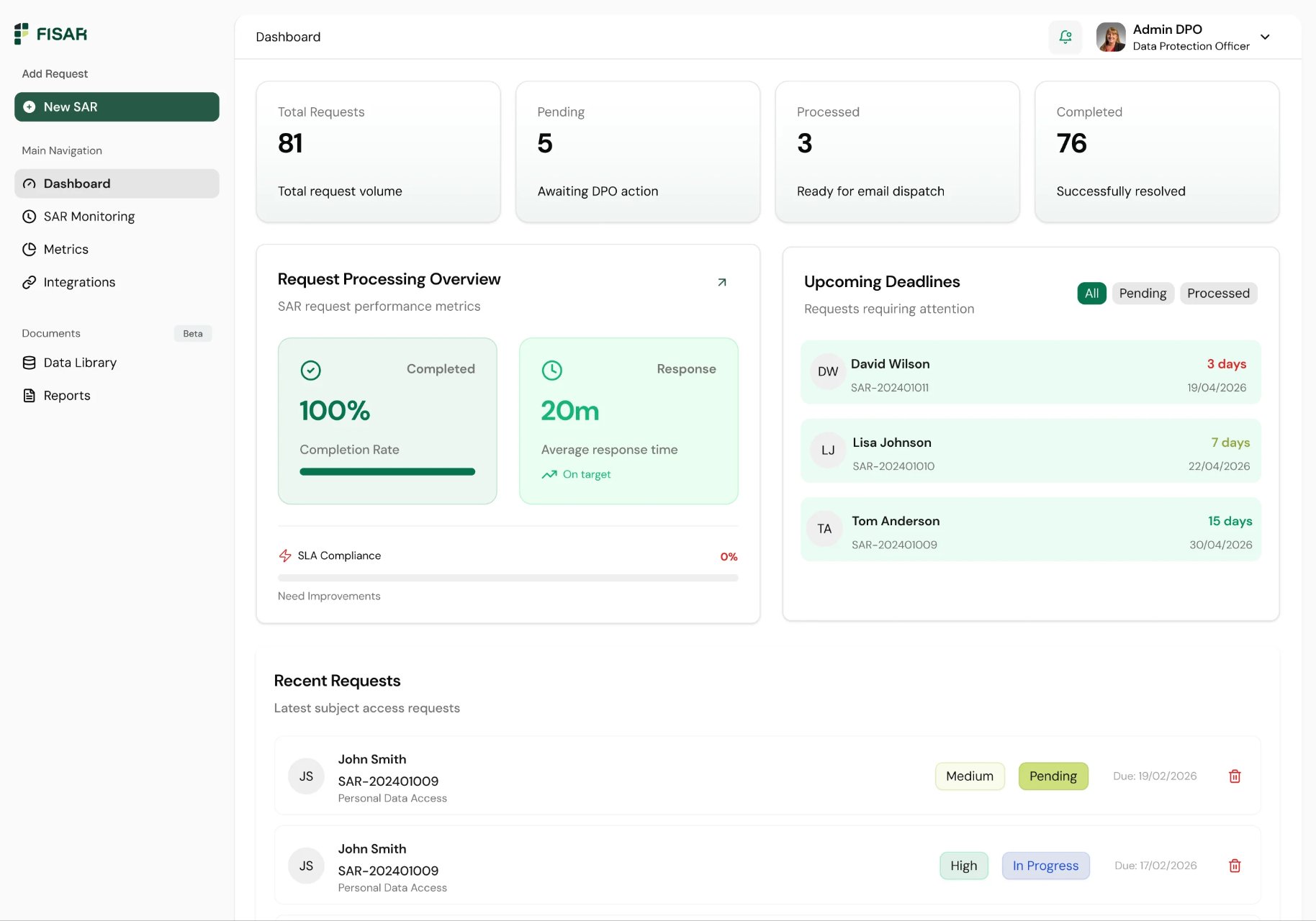Click the SAR Monitoring clock icon
The width and height of the screenshot is (1316, 921).
click(29, 217)
